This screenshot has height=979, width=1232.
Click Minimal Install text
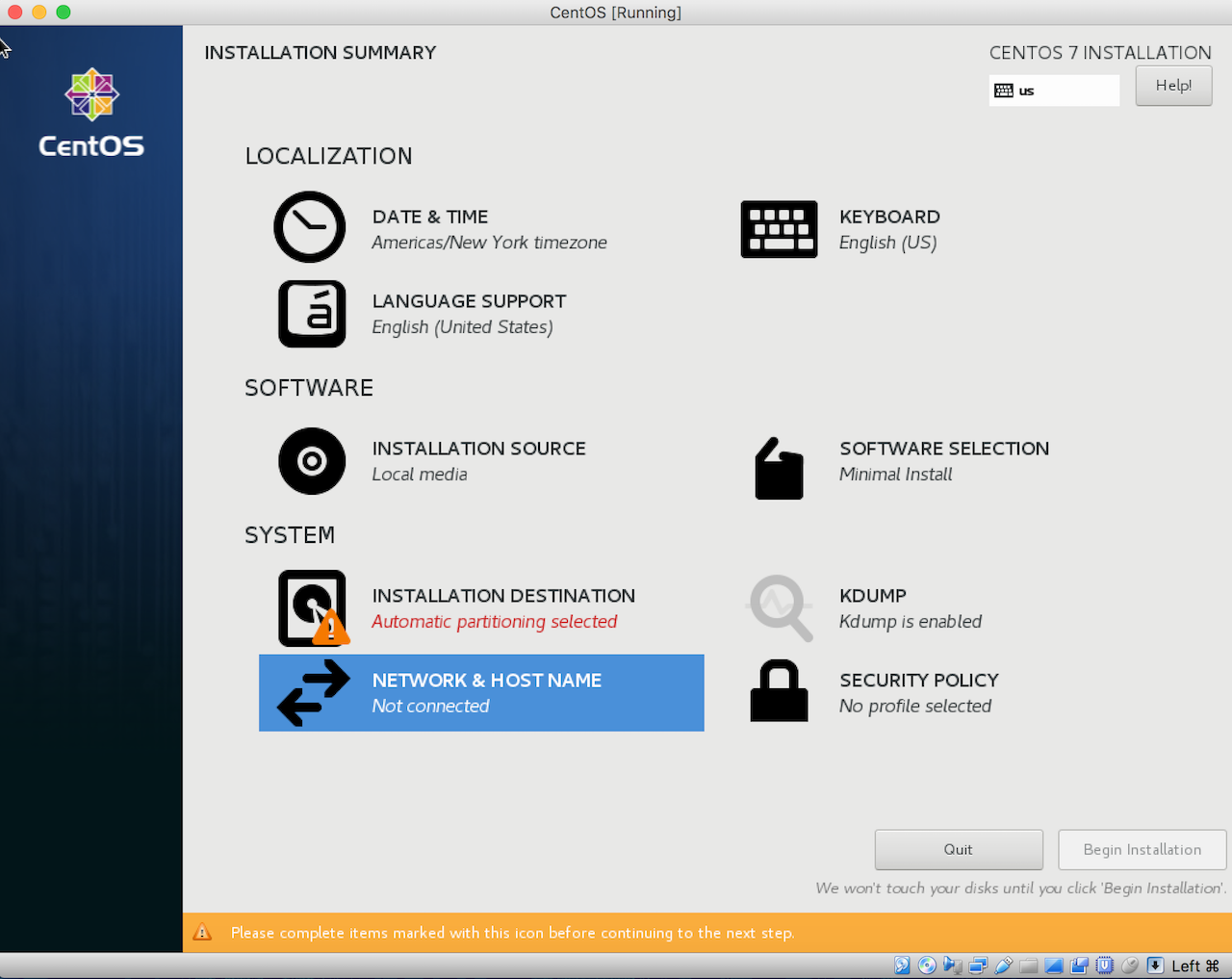(896, 475)
